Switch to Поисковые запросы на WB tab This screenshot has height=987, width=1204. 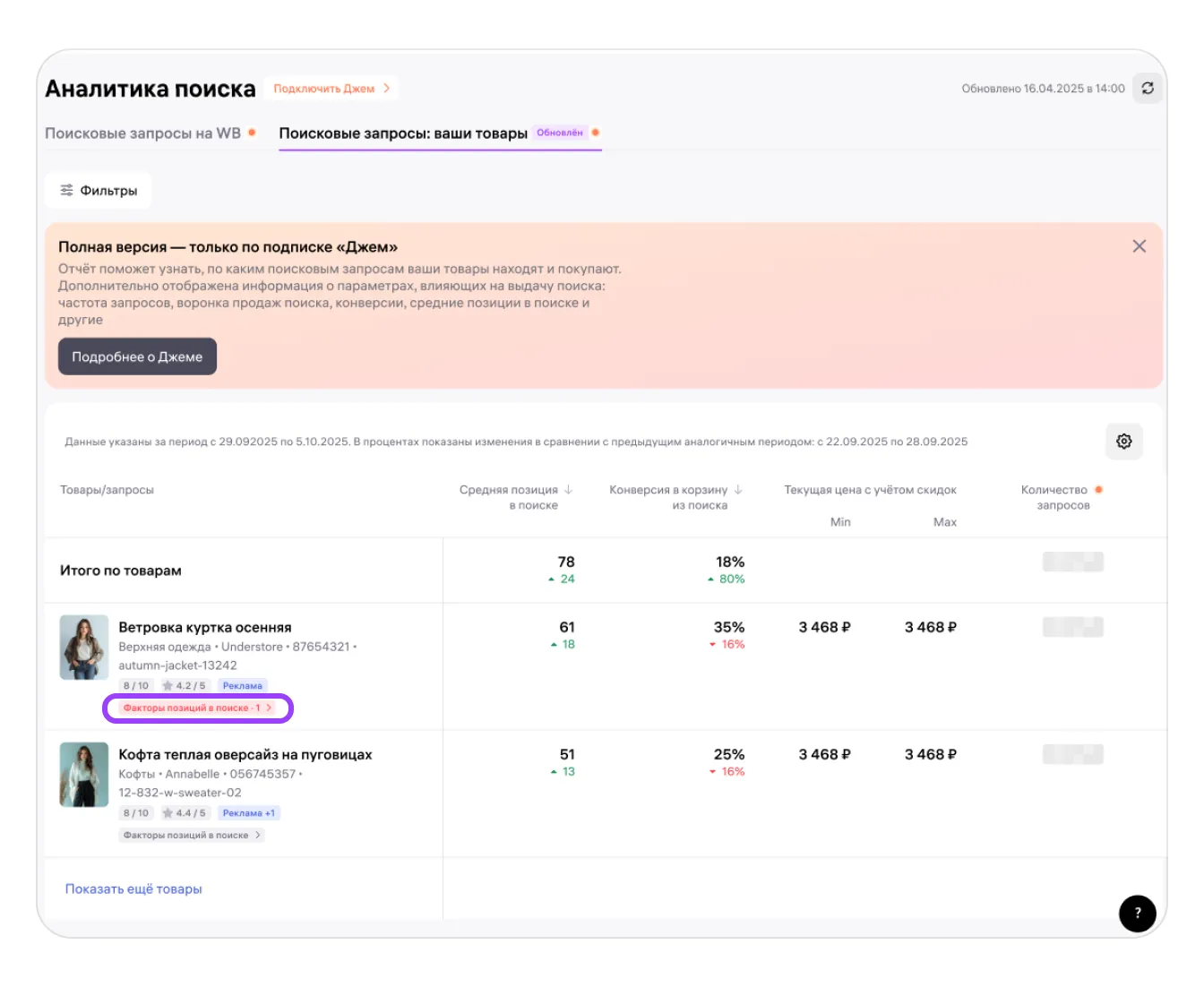tap(142, 133)
